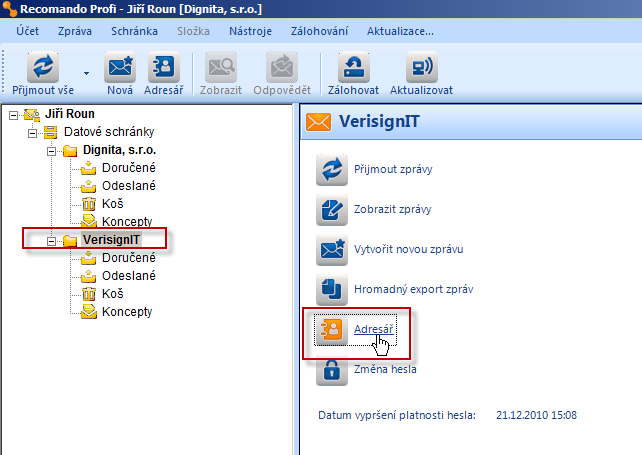Screen dimensions: 642x455
Task: Click the orange Adresář icon in panel
Action: click(332, 330)
